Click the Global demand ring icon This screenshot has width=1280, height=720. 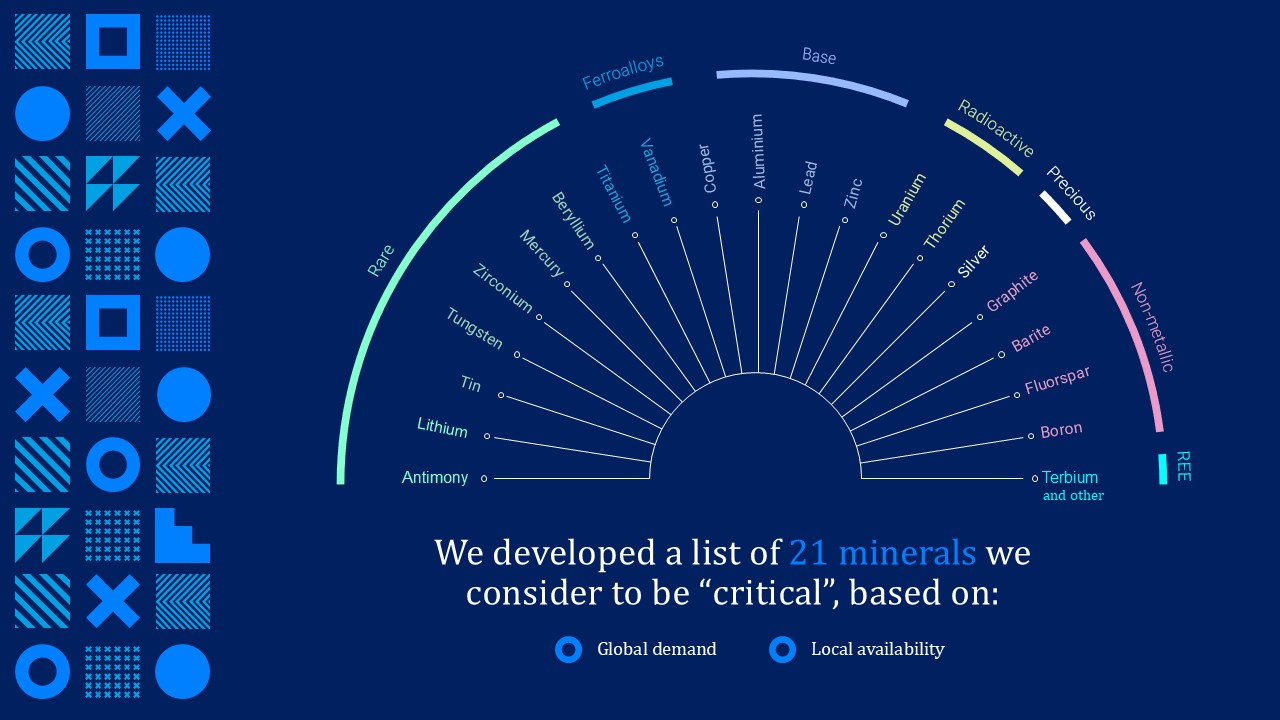point(568,650)
